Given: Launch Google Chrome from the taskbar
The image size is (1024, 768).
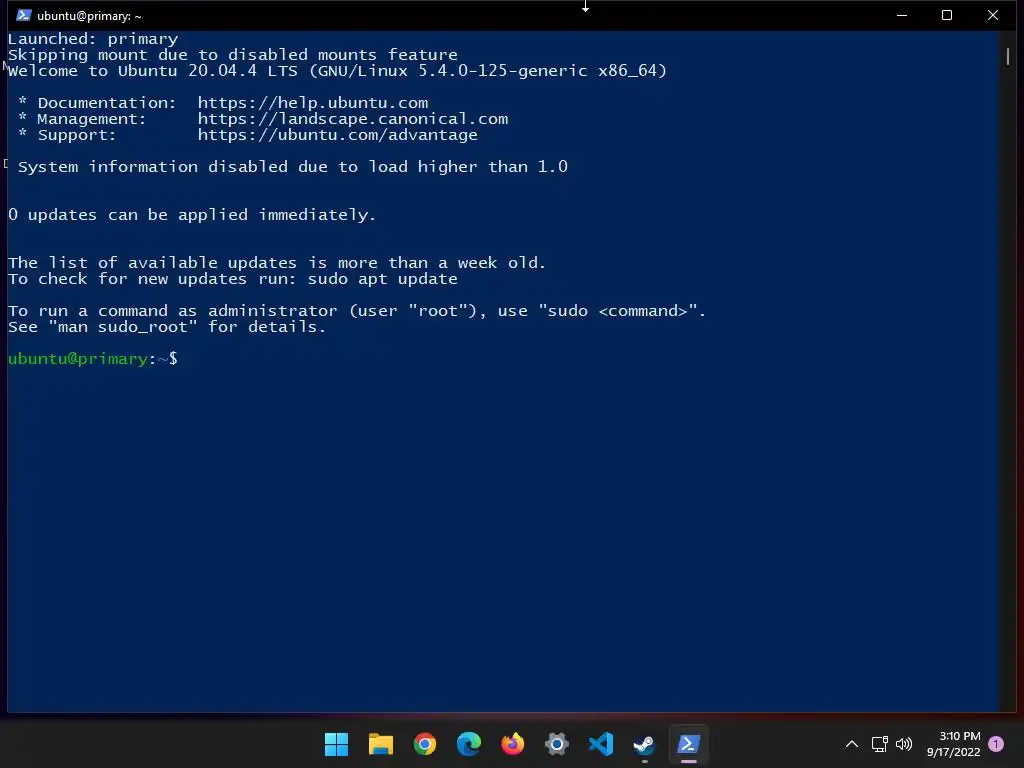Looking at the screenshot, I should [424, 744].
